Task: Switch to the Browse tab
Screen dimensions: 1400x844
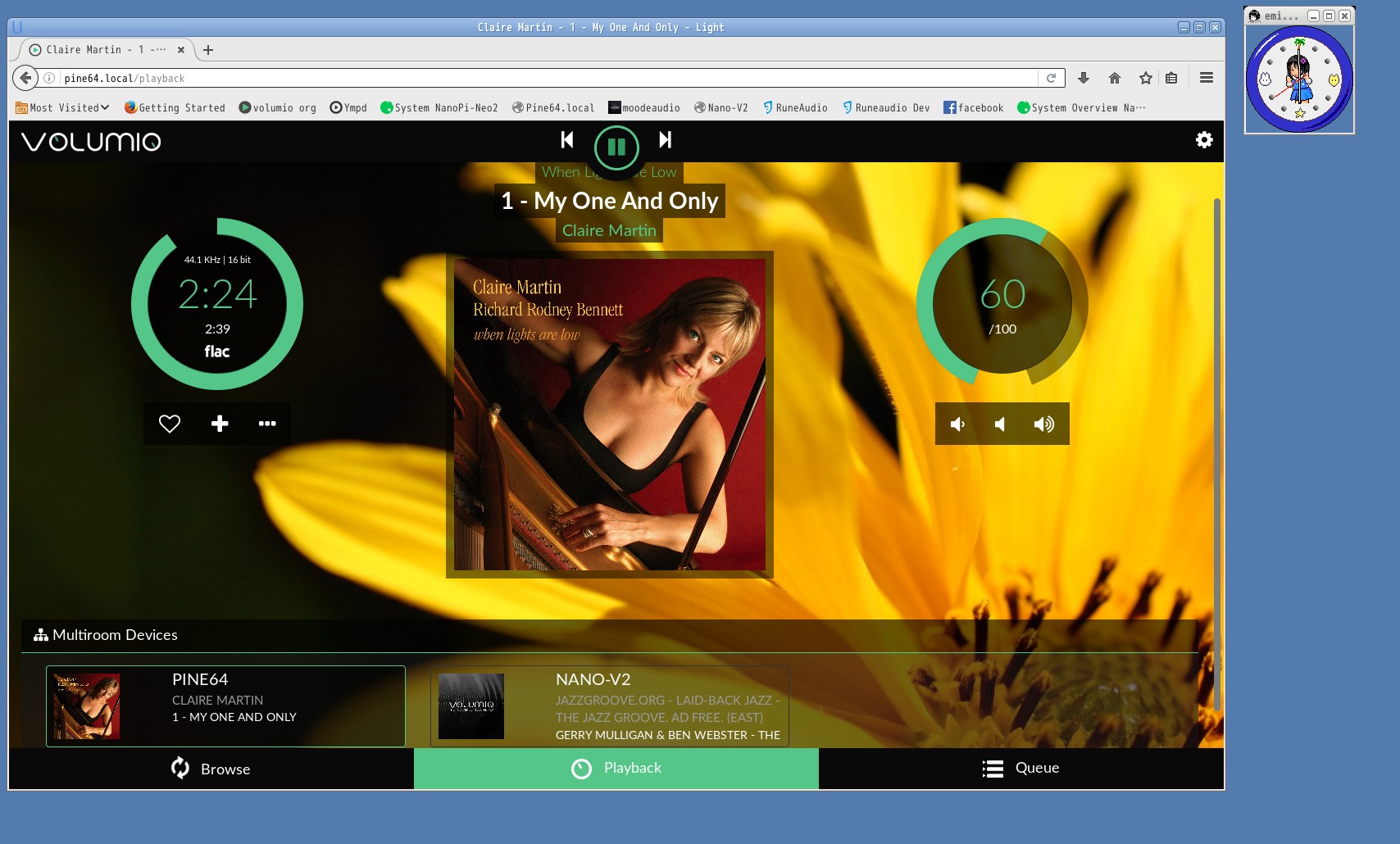Action: point(211,769)
